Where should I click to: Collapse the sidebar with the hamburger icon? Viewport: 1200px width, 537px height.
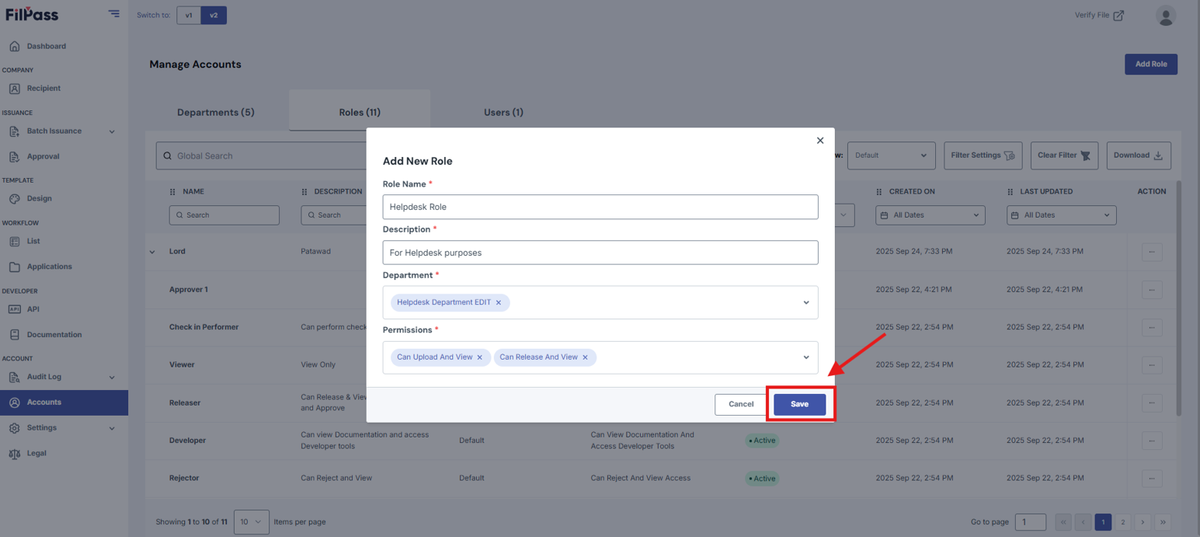(x=114, y=14)
